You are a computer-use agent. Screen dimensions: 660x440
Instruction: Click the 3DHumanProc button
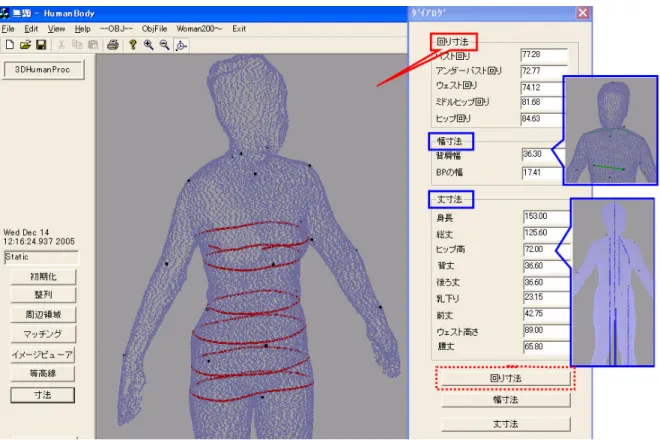44,69
